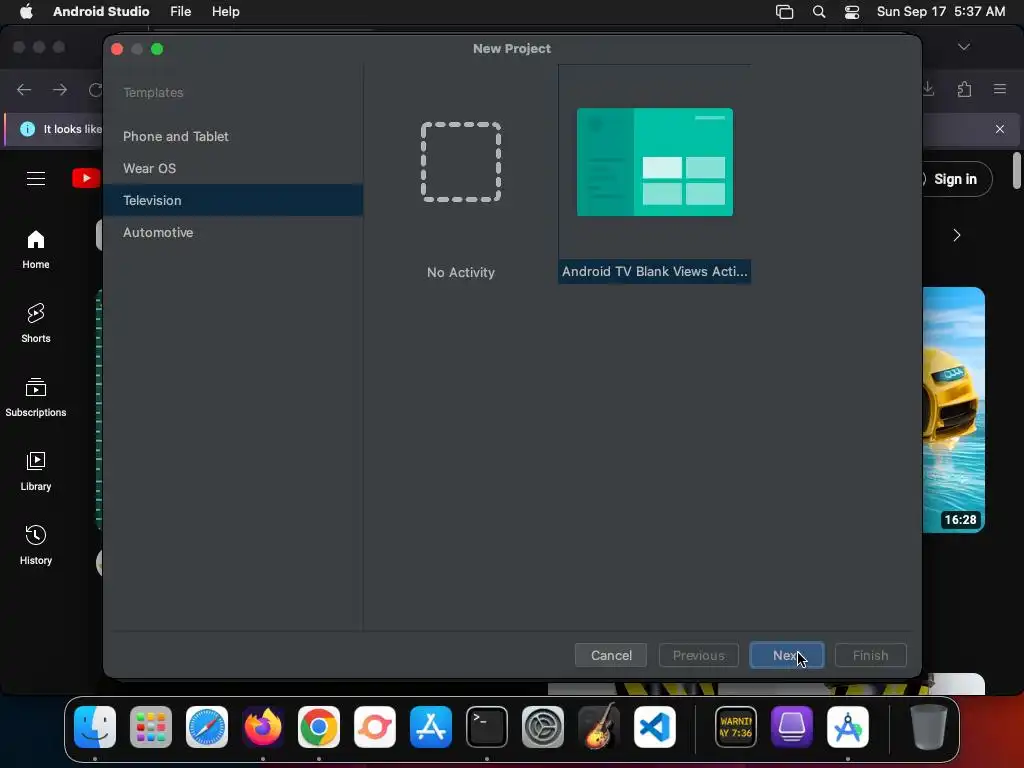Open YouTube Library in the browser sidebar
The width and height of the screenshot is (1024, 768).
point(36,471)
